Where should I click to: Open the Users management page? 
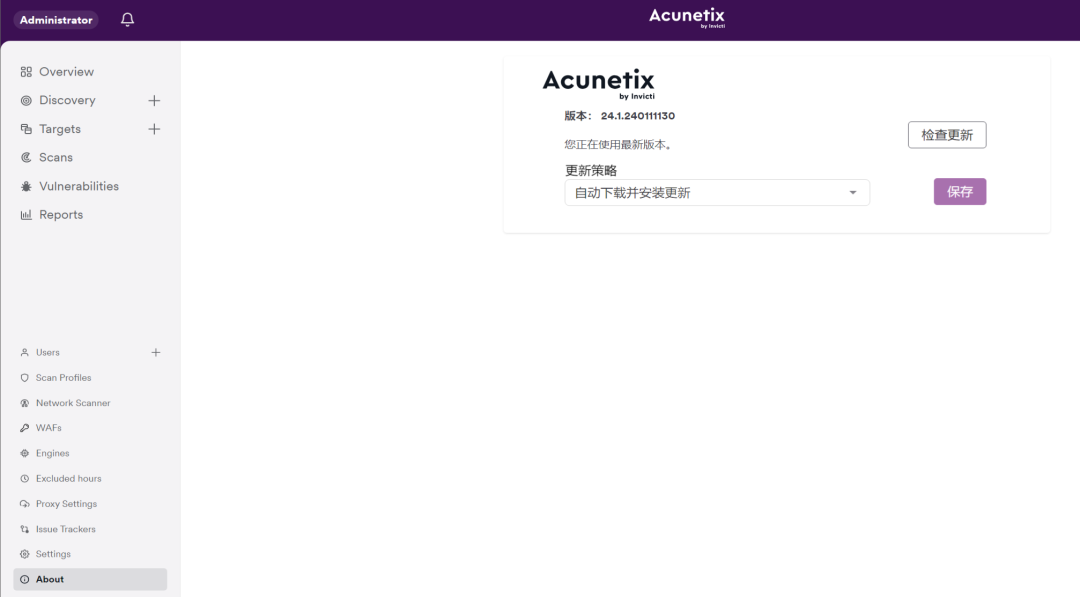click(x=48, y=353)
